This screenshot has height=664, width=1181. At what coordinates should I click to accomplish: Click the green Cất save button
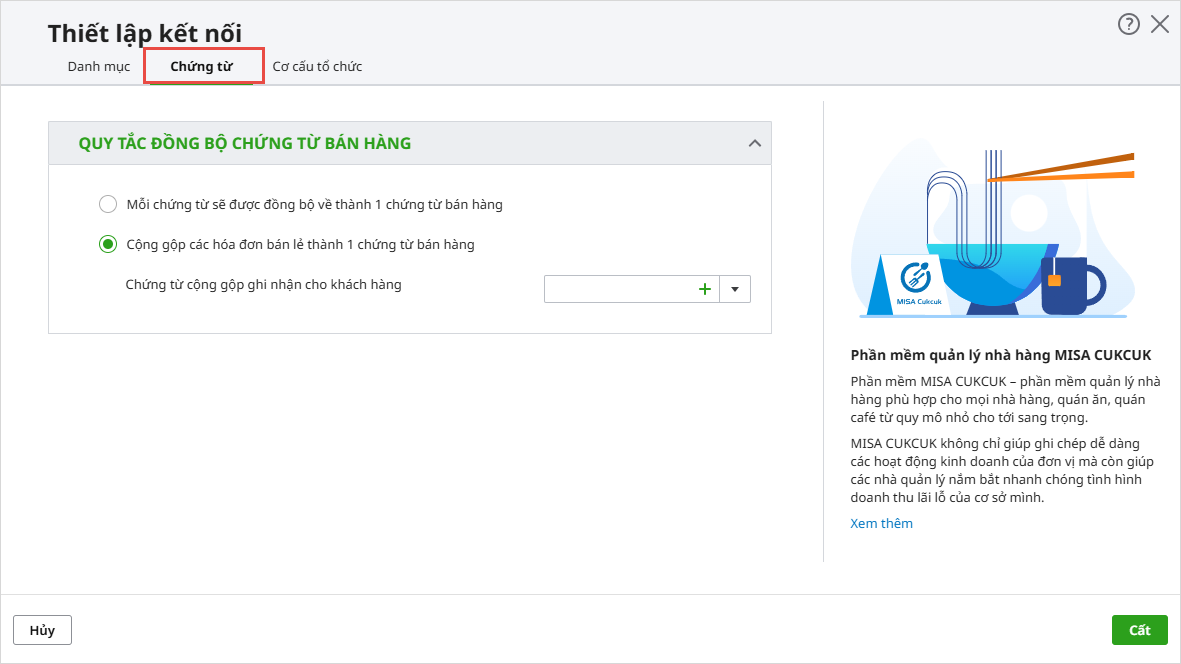coord(1139,630)
